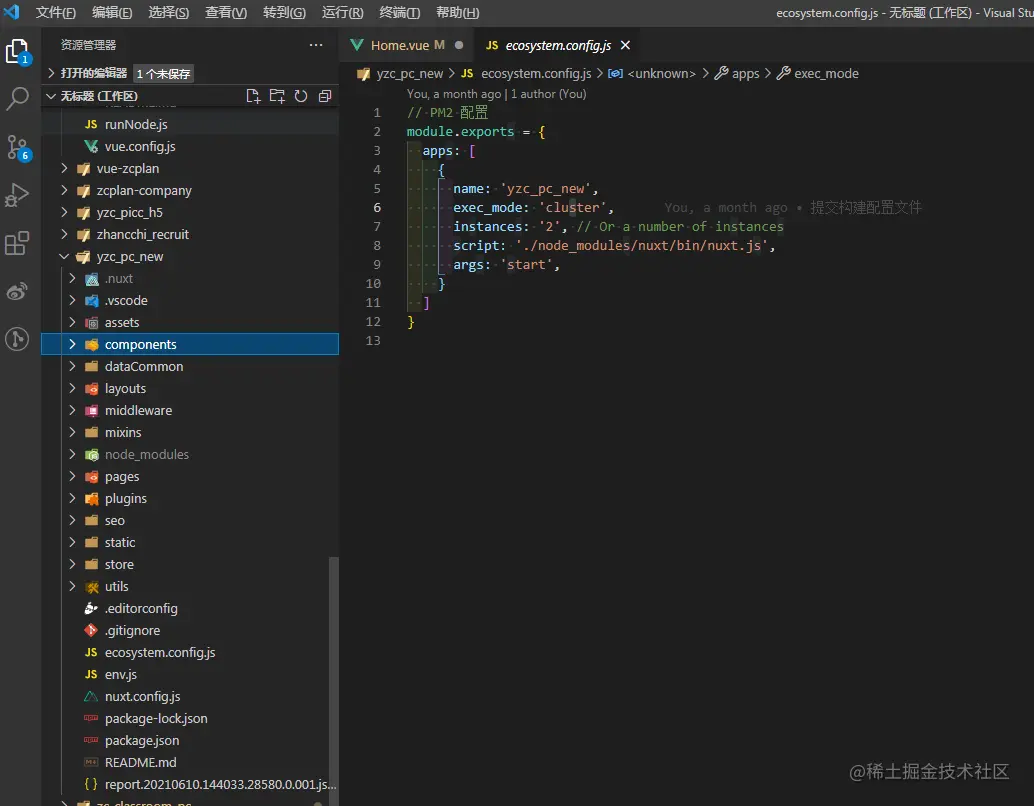Expand the .nuxt folder
This screenshot has height=806, width=1034.
(x=119, y=278)
